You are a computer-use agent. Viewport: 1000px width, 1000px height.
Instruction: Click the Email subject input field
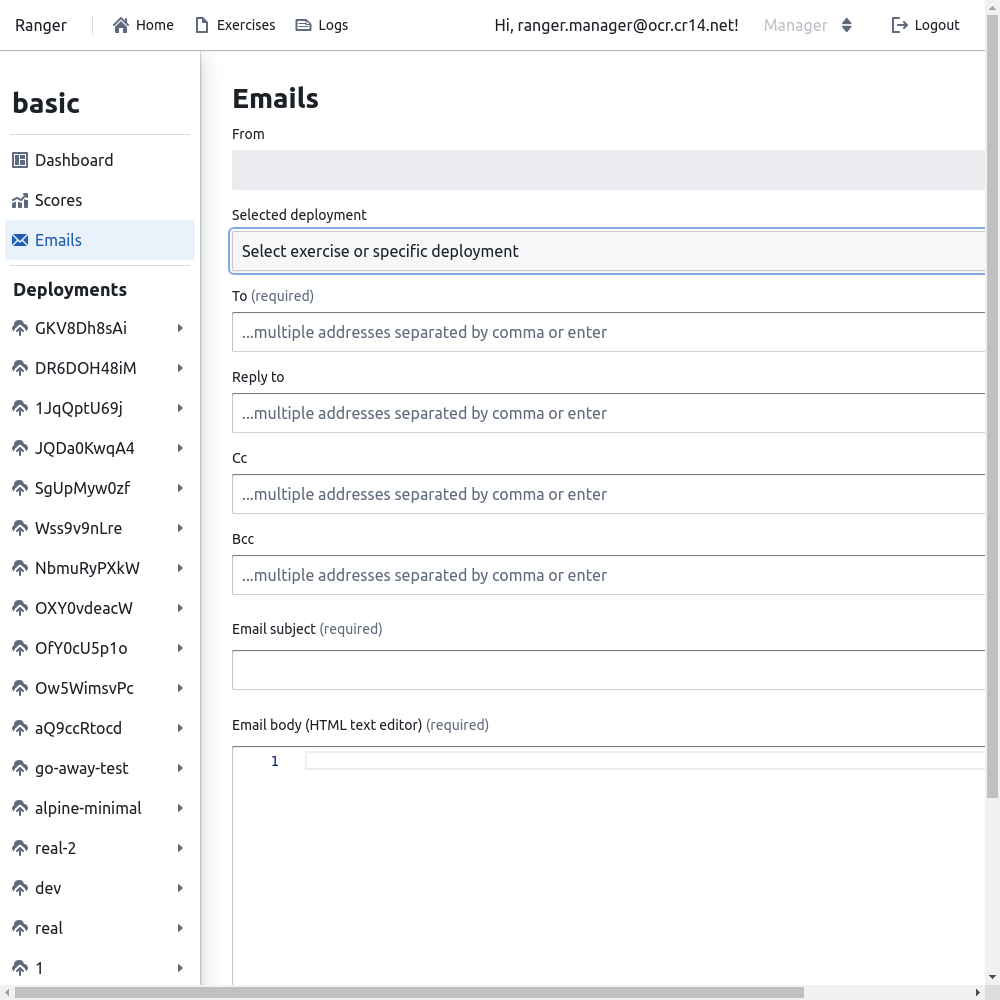click(x=608, y=670)
